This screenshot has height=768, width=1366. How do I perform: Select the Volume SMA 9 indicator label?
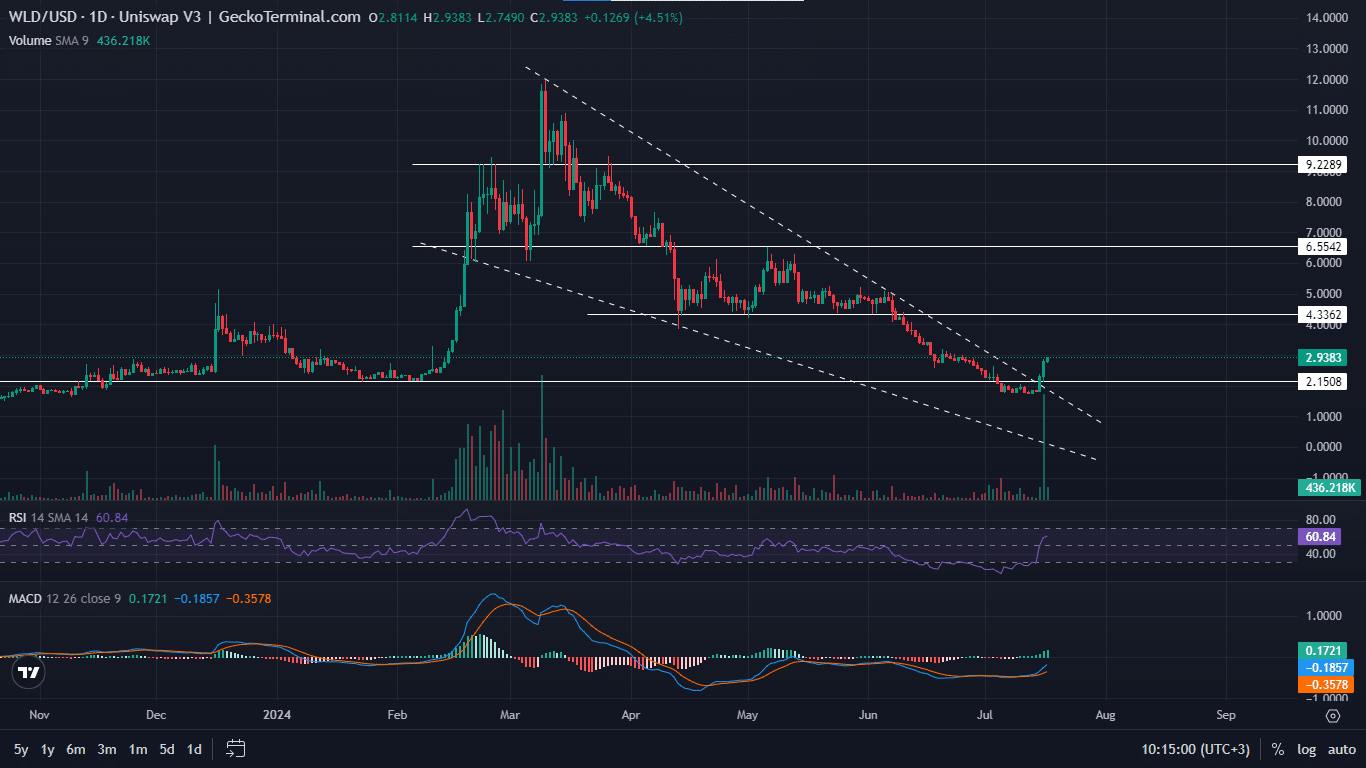tap(50, 41)
